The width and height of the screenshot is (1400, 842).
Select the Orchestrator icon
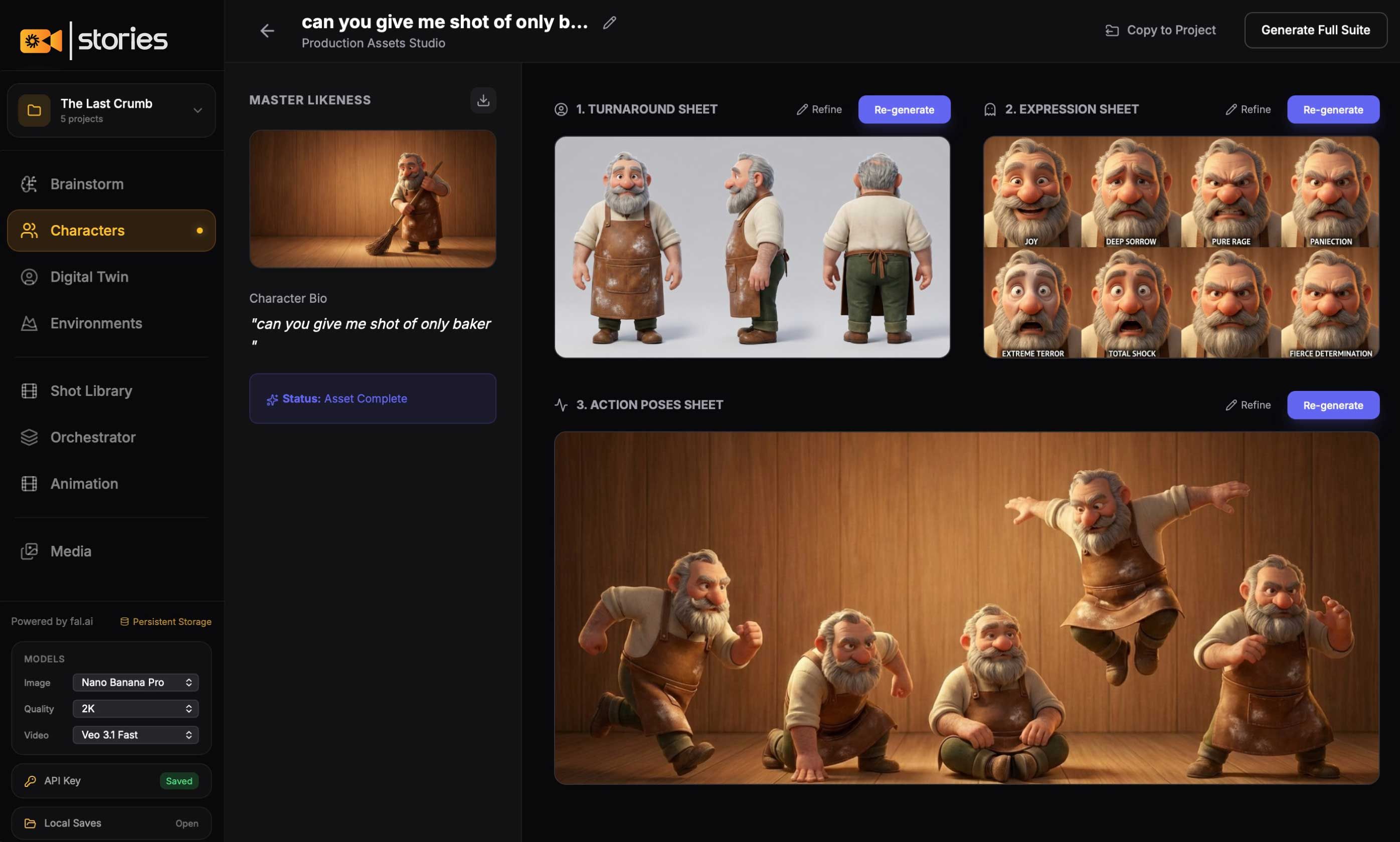click(x=29, y=437)
